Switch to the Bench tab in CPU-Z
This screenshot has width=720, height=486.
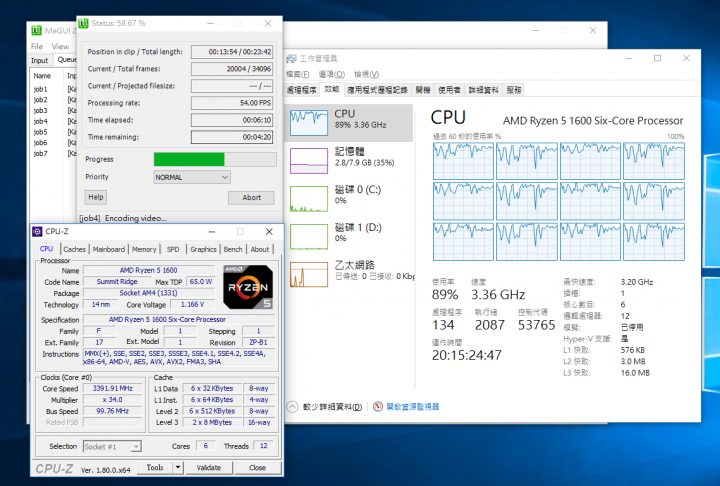tap(233, 249)
